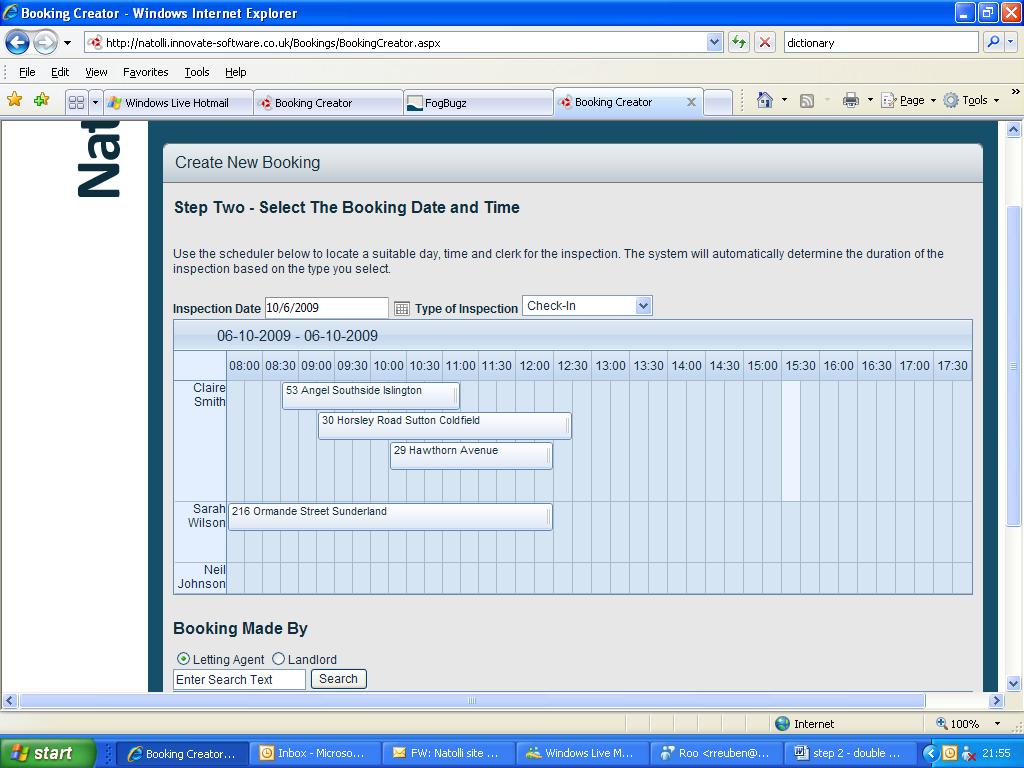Click the browser Forward arrow button

coord(45,43)
